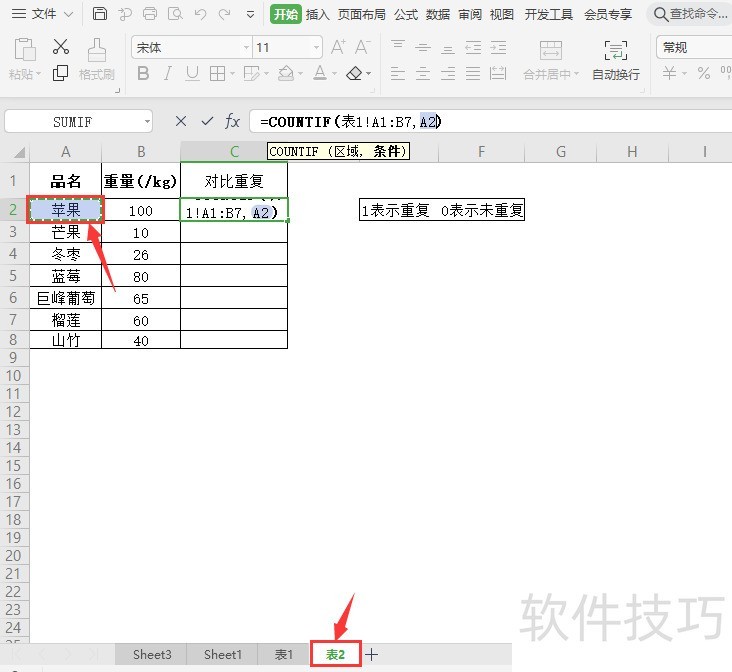This screenshot has height=672, width=732.
Task: Switch to the 公式 ribbon tab
Action: point(406,14)
